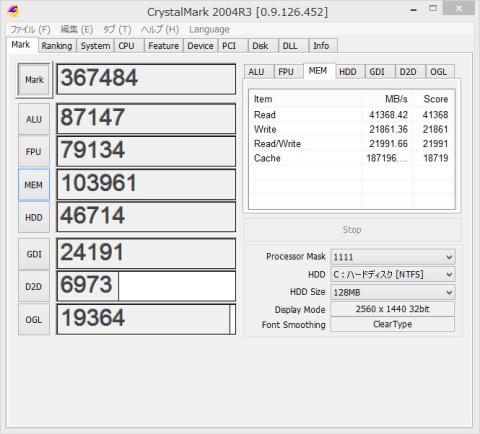
Task: Open the ヘルプ (H) menu
Action: pos(160,29)
